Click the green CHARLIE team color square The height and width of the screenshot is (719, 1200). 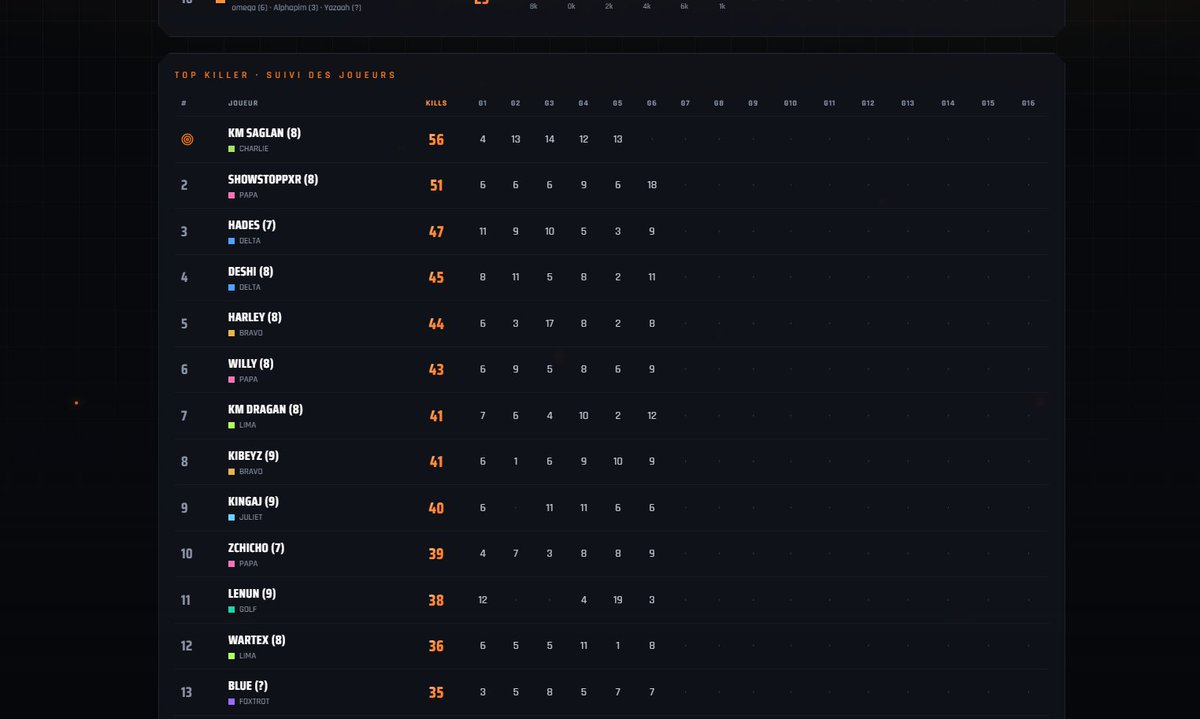231,149
